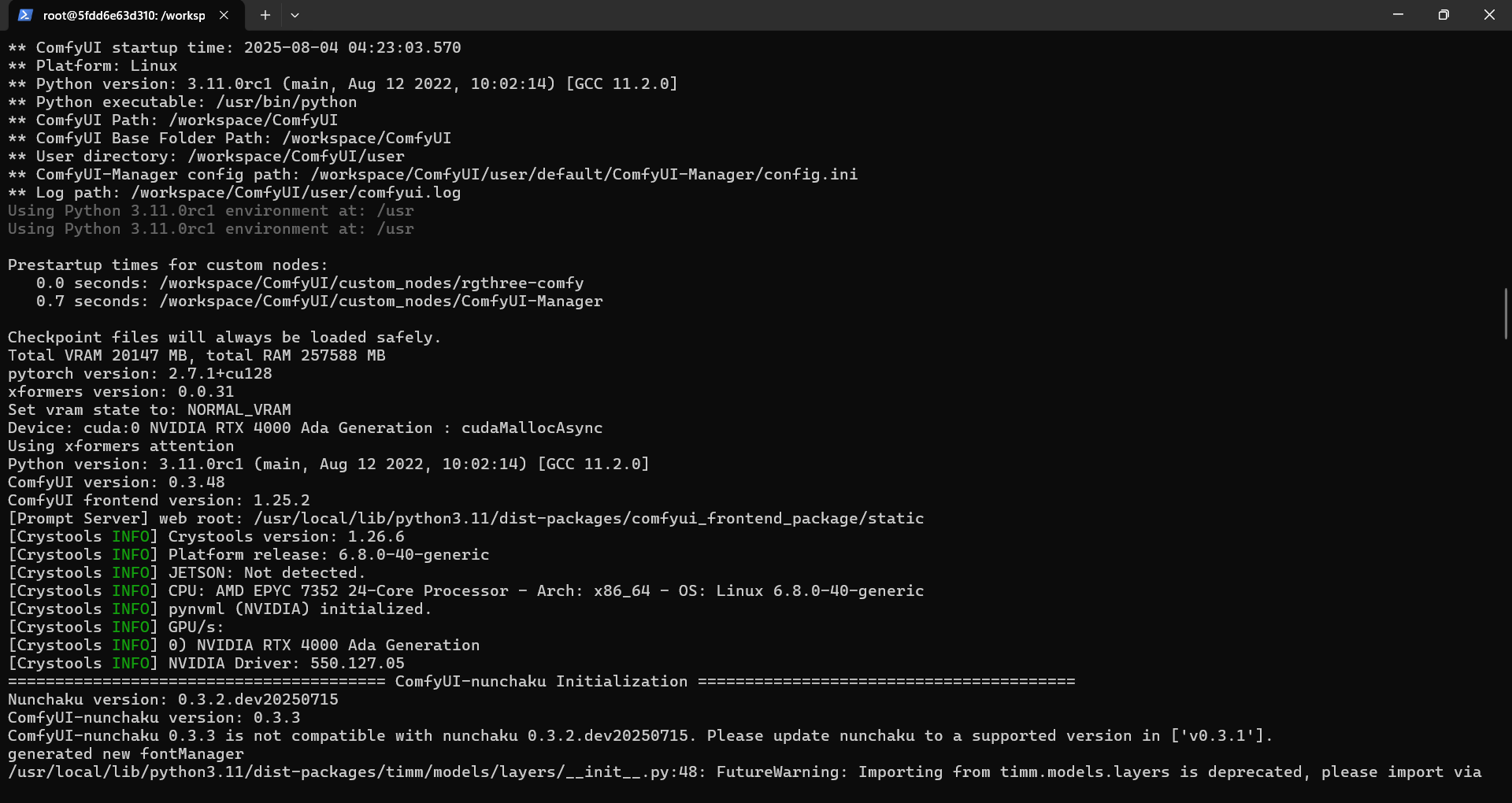
Task: Click the Prompt Server web root path
Action: coord(588,518)
